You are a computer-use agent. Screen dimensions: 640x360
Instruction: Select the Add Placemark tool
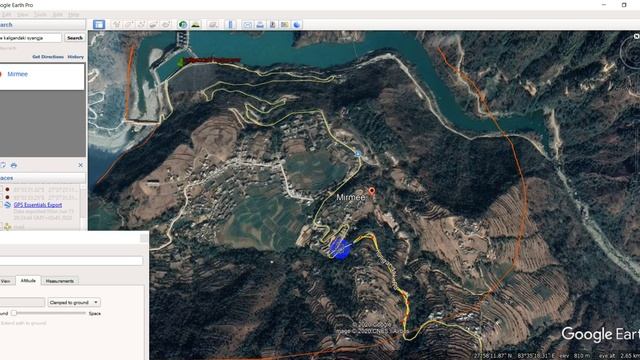coord(117,25)
